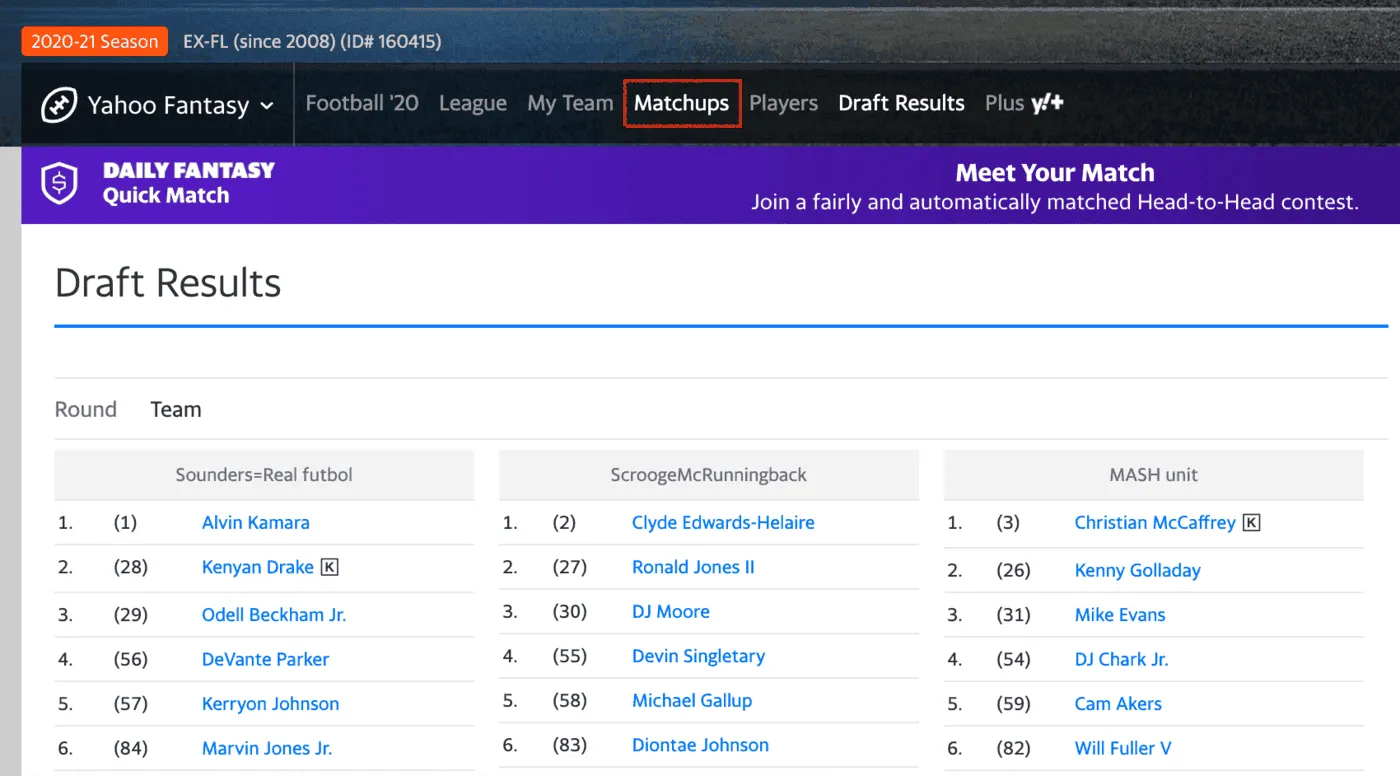This screenshot has width=1400, height=776.
Task: Open Diontae Johnson player link
Action: click(x=700, y=745)
